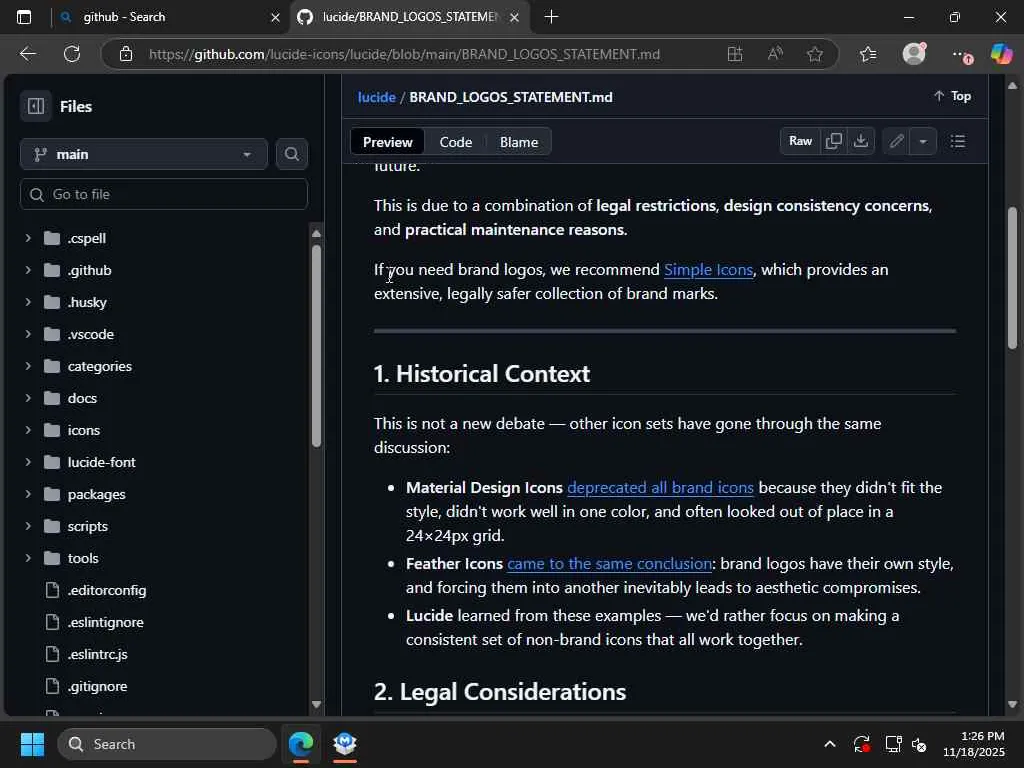
Task: Open the Windows Start menu
Action: point(32,744)
